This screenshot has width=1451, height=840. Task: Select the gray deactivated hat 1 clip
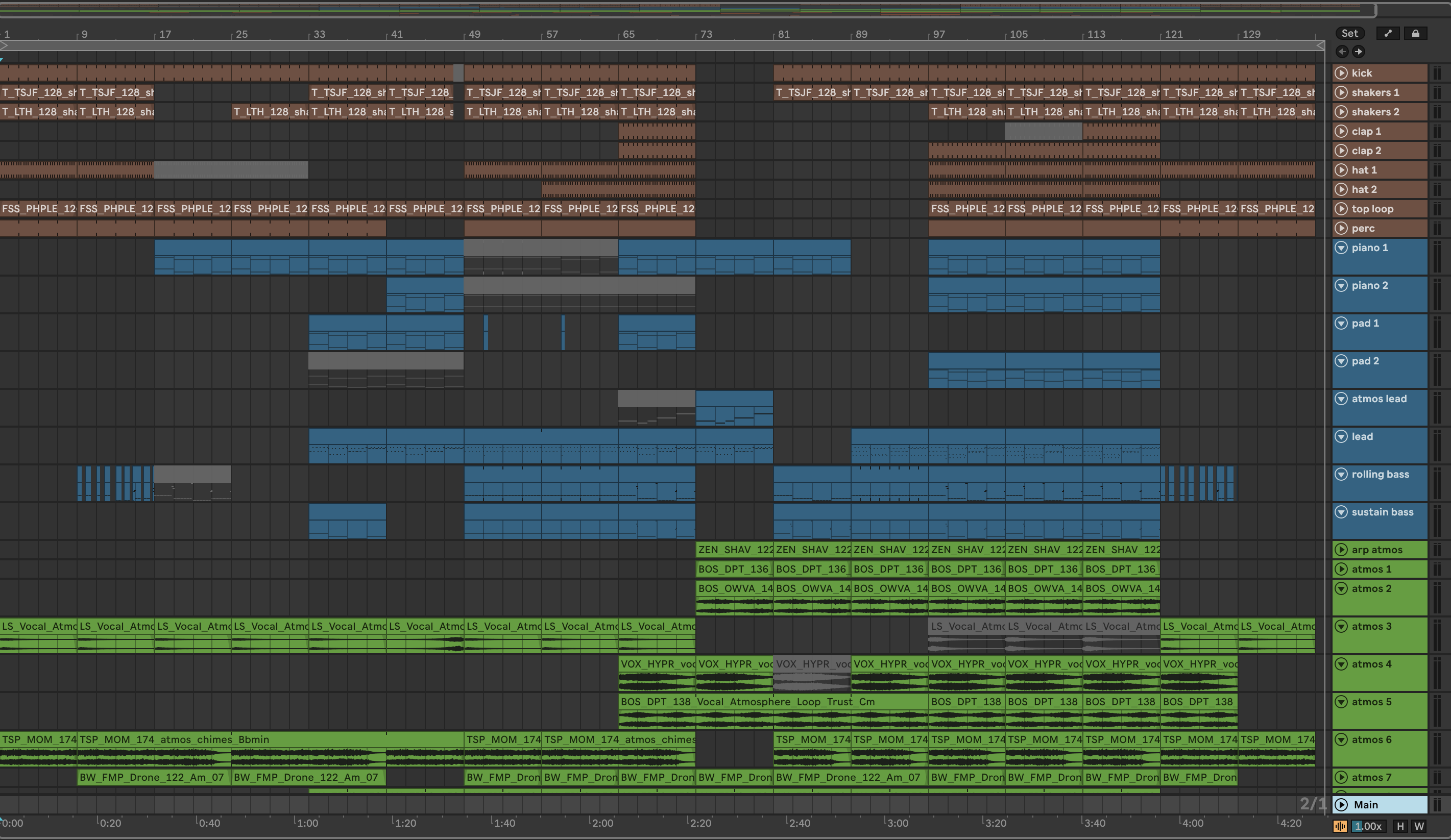pyautogui.click(x=230, y=170)
